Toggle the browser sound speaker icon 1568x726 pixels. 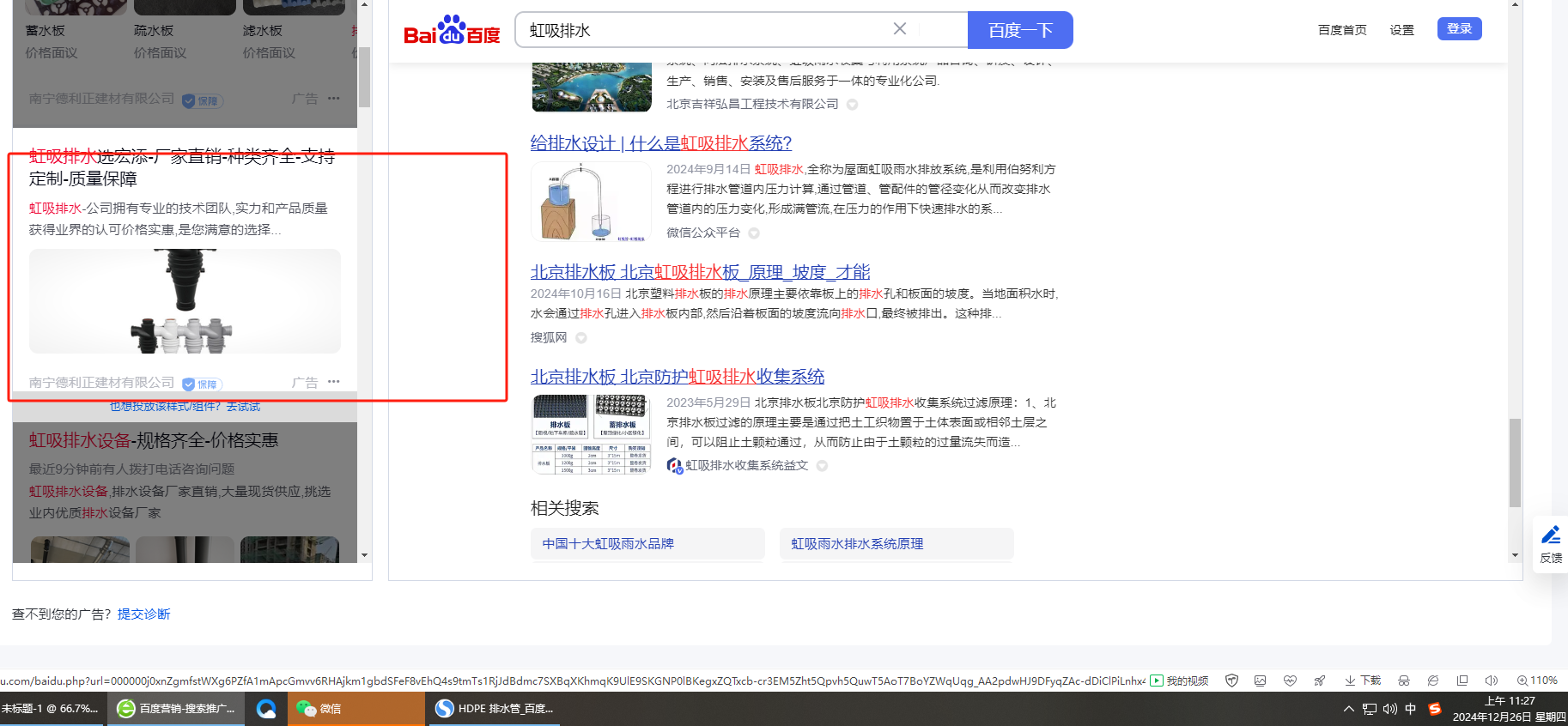[x=1492, y=681]
